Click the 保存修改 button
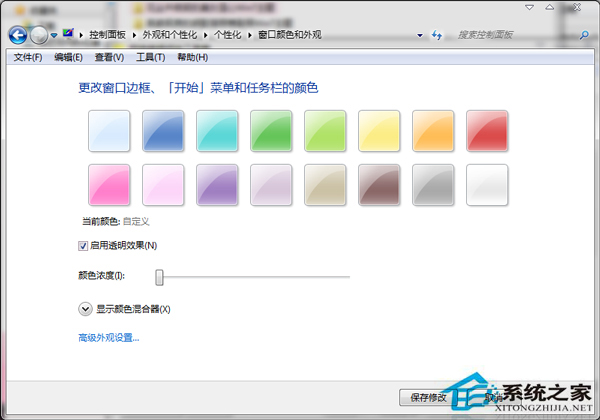This screenshot has width=600, height=420. (x=428, y=398)
